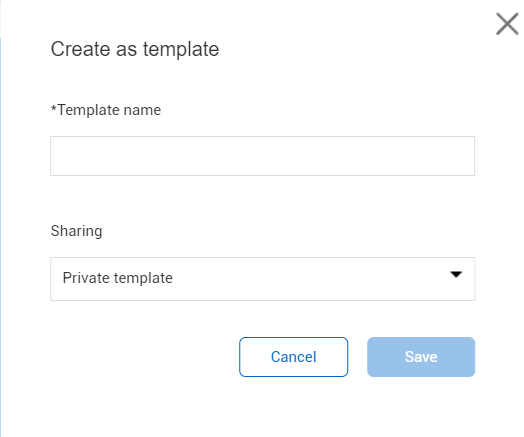Save the new template
The height and width of the screenshot is (437, 524).
pyautogui.click(x=421, y=357)
